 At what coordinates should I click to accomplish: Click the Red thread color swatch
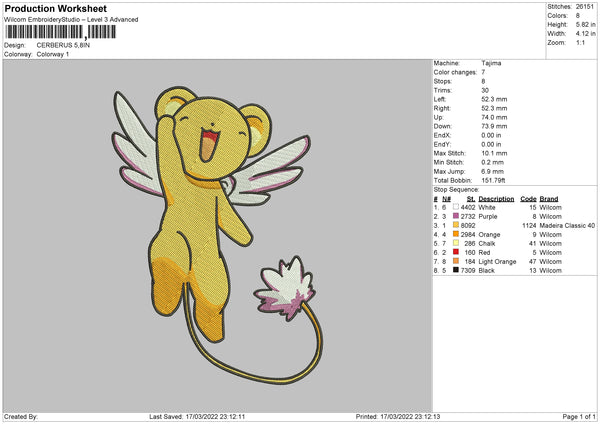456,252
